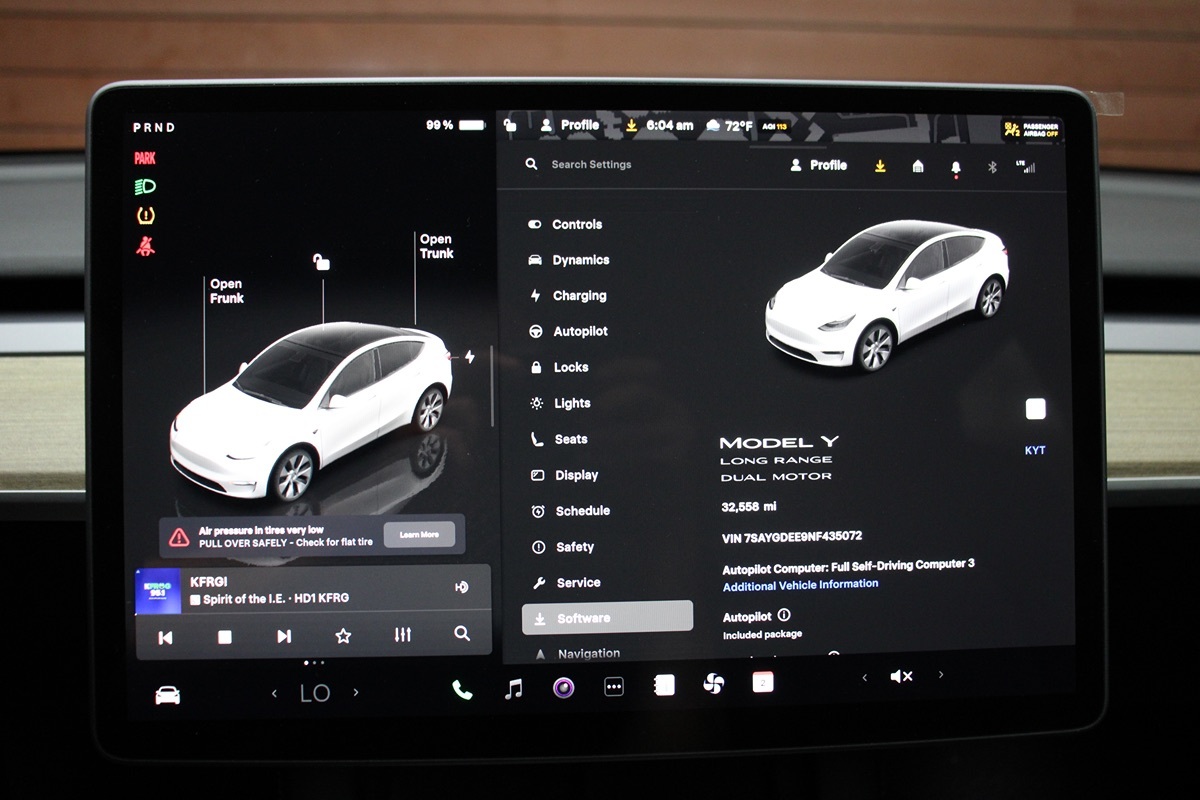Image resolution: width=1200 pixels, height=800 pixels.
Task: Toggle the door lock icon above car
Action: (x=321, y=262)
